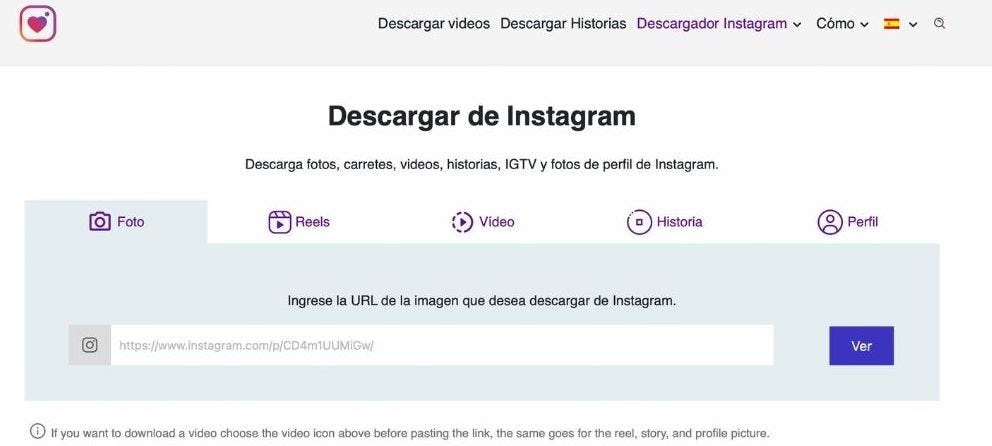The width and height of the screenshot is (992, 446).
Task: Click the Perfil person icon
Action: (829, 222)
